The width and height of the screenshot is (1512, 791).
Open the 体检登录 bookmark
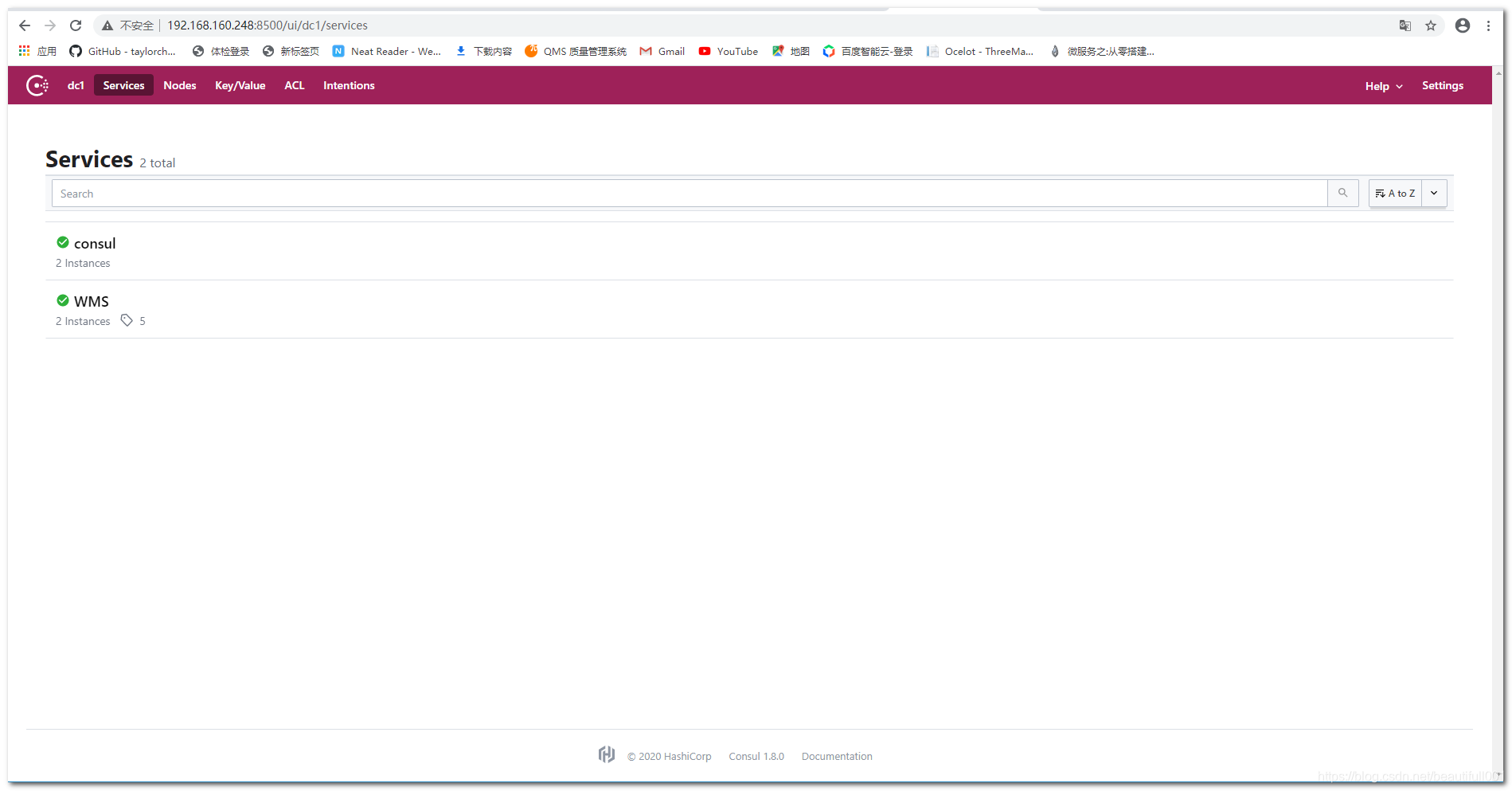pyautogui.click(x=221, y=51)
